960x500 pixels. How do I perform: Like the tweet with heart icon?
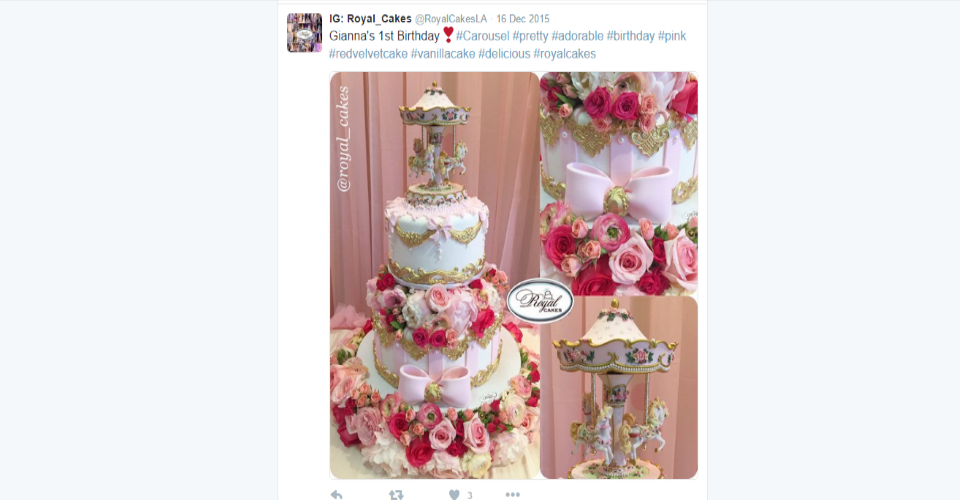[454, 494]
